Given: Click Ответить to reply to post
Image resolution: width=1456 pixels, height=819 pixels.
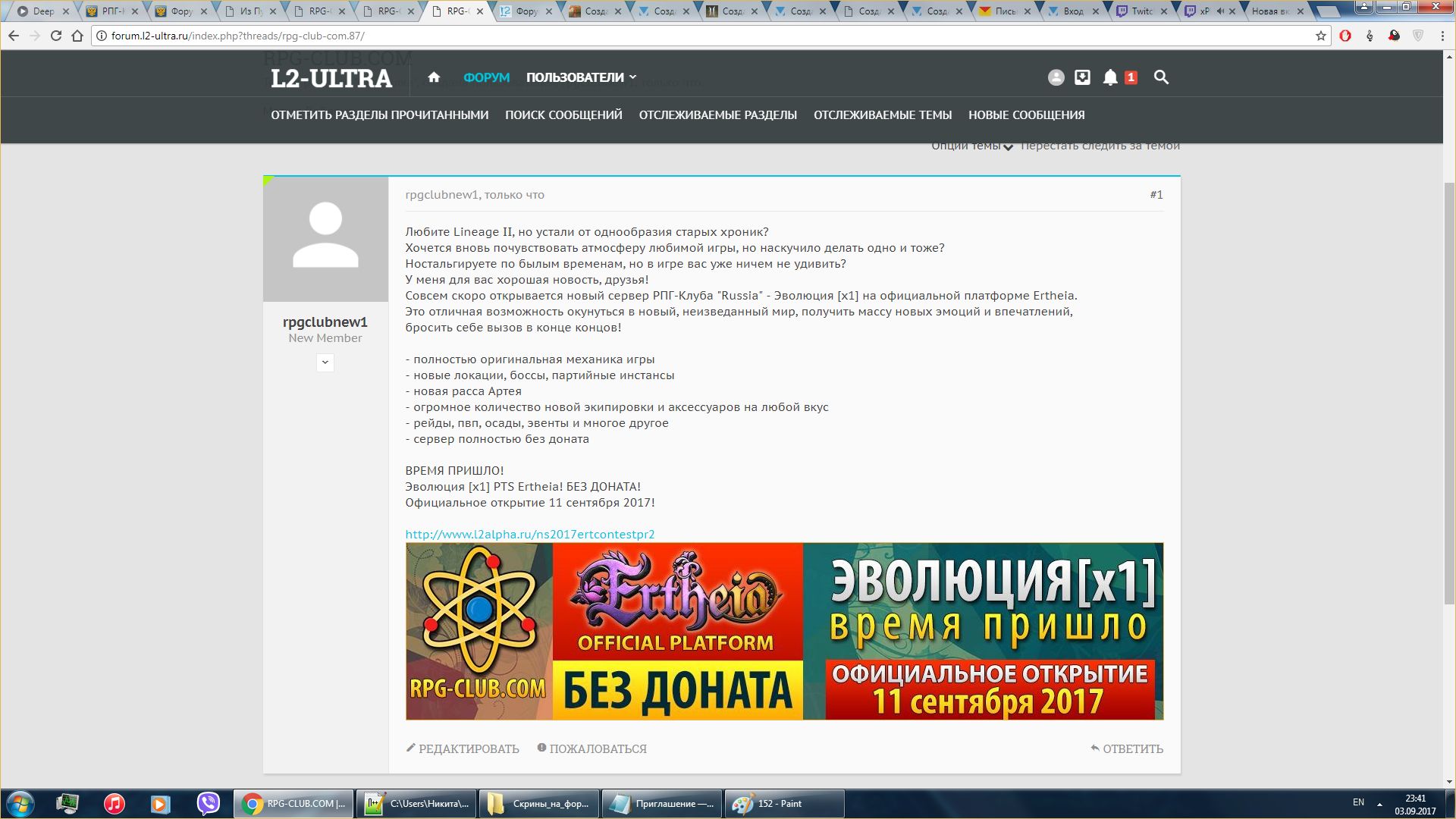Looking at the screenshot, I should (x=1127, y=748).
